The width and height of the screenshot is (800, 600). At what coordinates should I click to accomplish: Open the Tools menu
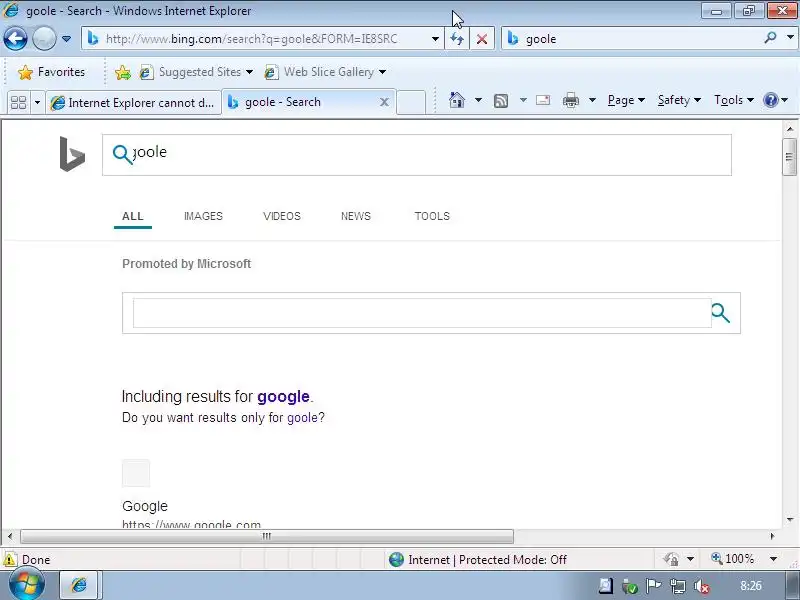click(734, 100)
